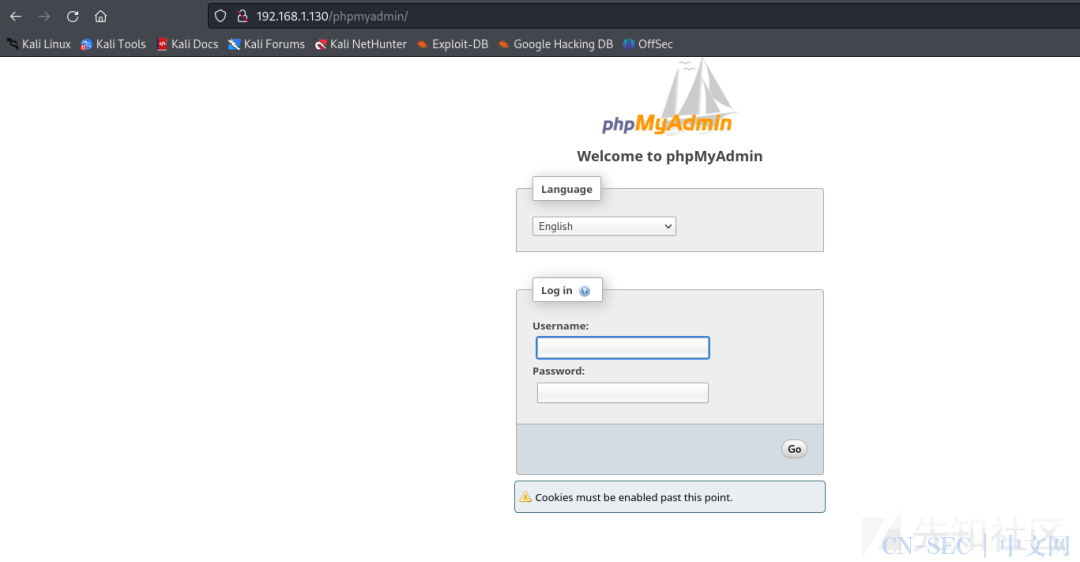Click the phpMyAdmin sailboat logo
Image resolution: width=1080 pixels, height=562 pixels.
tap(669, 97)
